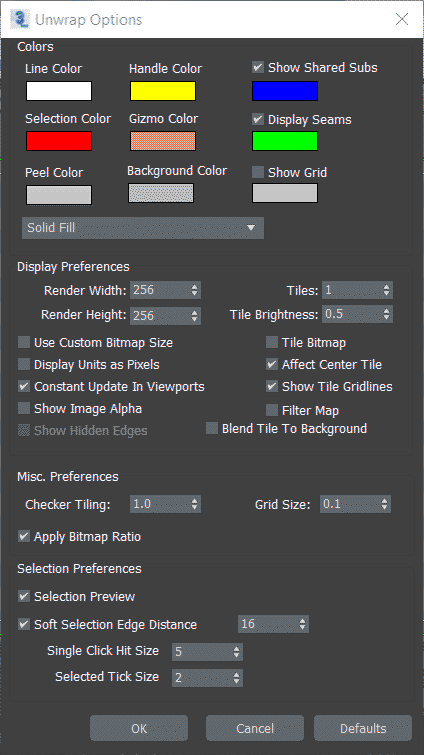Click the Single Click Hit Size field
The image size is (424, 755).
pos(202,652)
